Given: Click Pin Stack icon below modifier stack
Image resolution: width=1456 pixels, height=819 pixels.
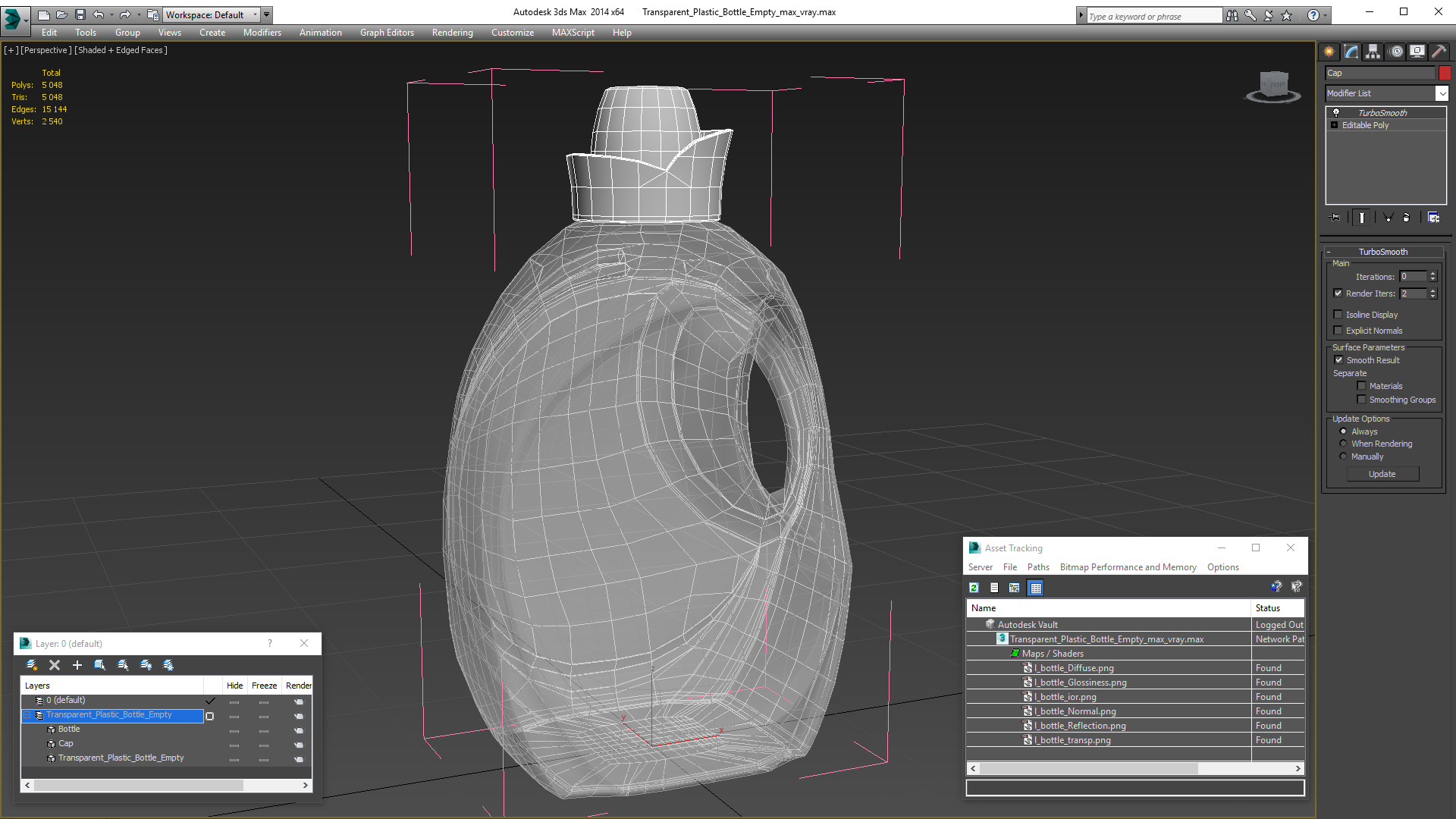Looking at the screenshot, I should 1335,218.
